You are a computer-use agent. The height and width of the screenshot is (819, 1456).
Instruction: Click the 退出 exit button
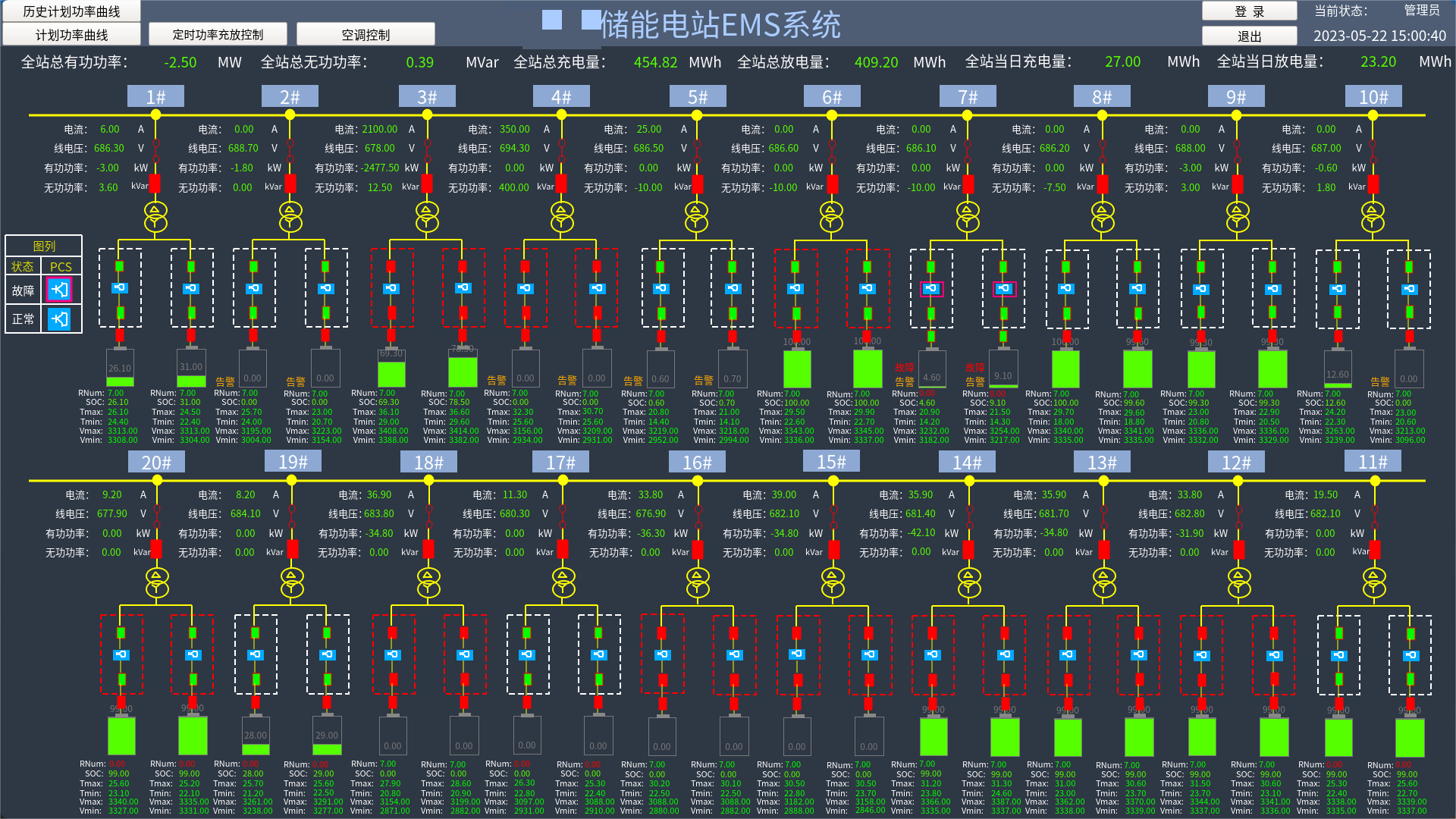[x=1249, y=36]
